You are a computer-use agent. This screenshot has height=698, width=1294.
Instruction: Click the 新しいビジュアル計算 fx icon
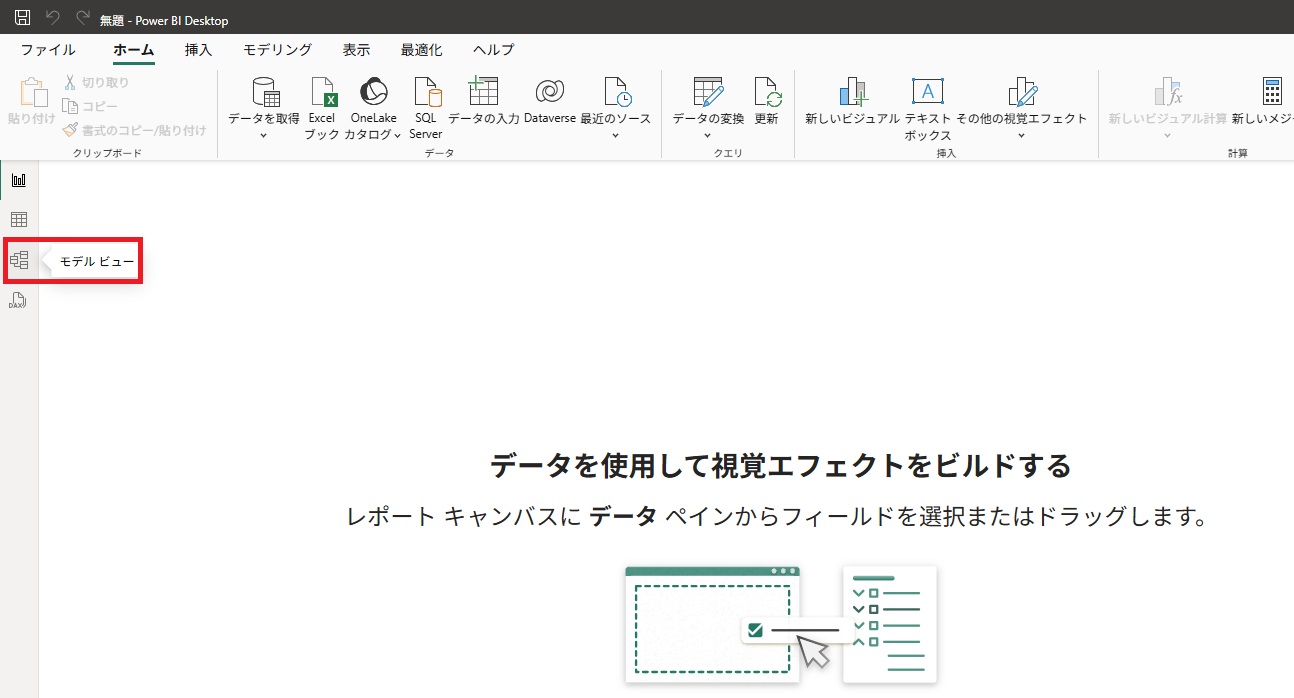[1168, 92]
